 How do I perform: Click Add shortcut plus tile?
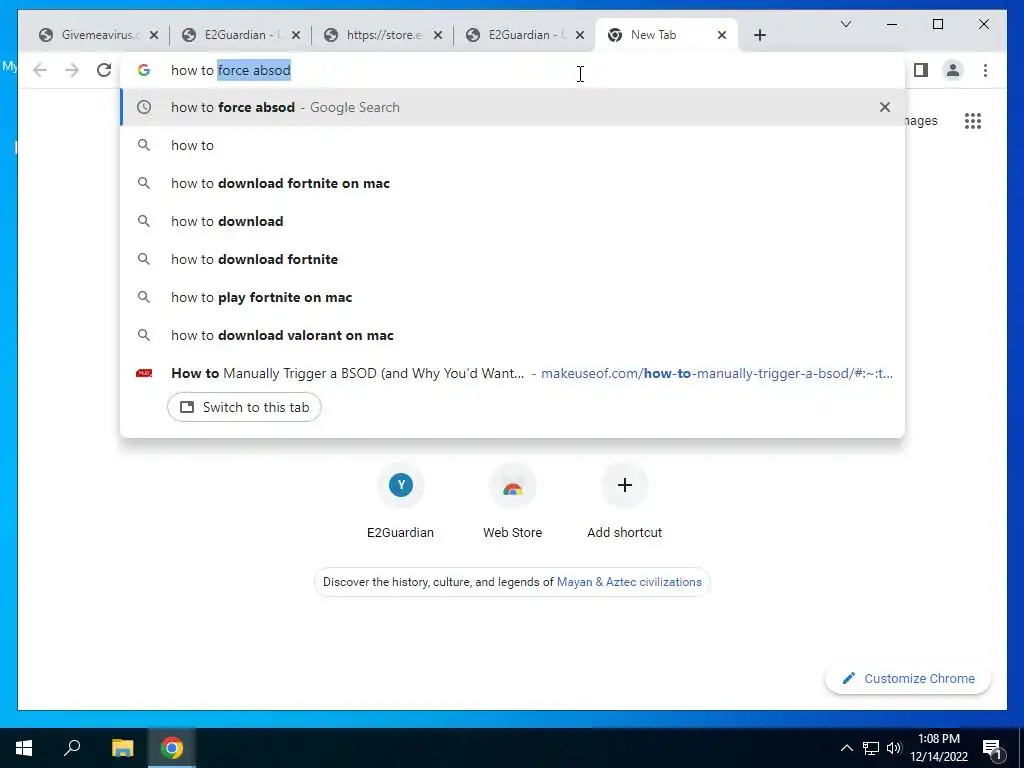coord(624,501)
